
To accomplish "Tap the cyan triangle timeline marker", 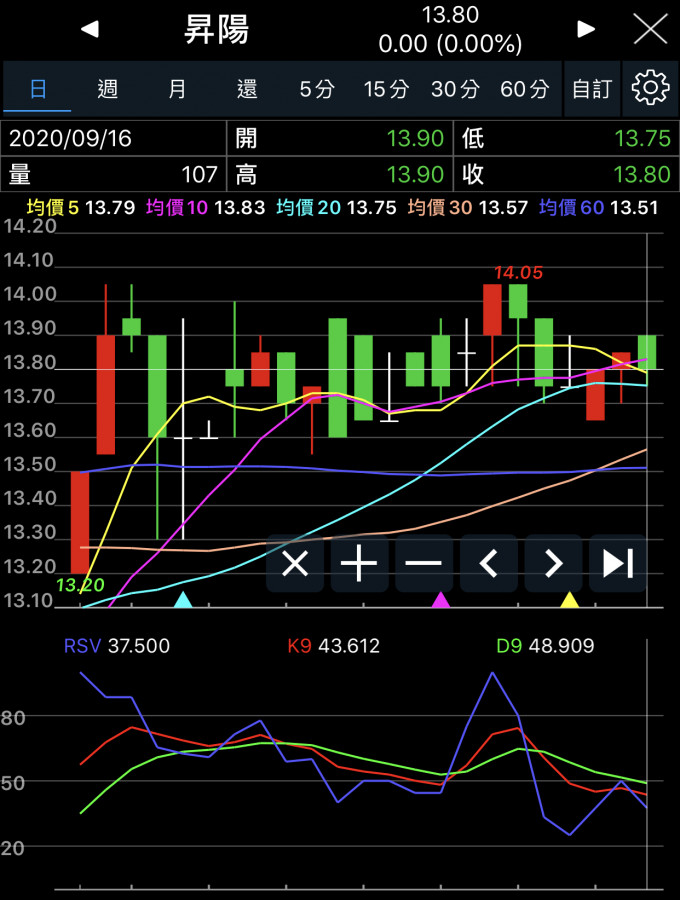I will 183,600.
